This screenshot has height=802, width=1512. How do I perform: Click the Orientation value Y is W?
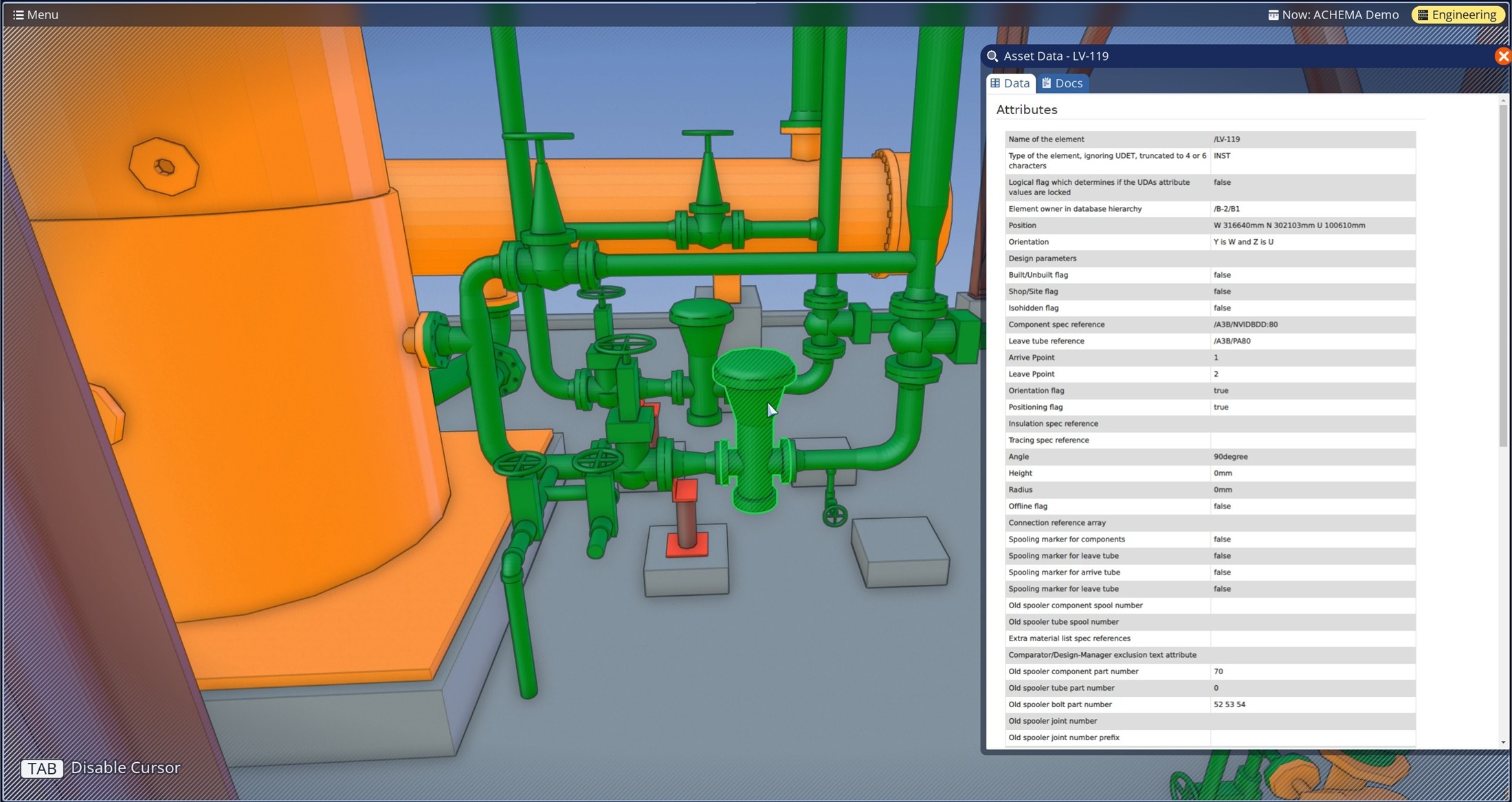(1243, 242)
